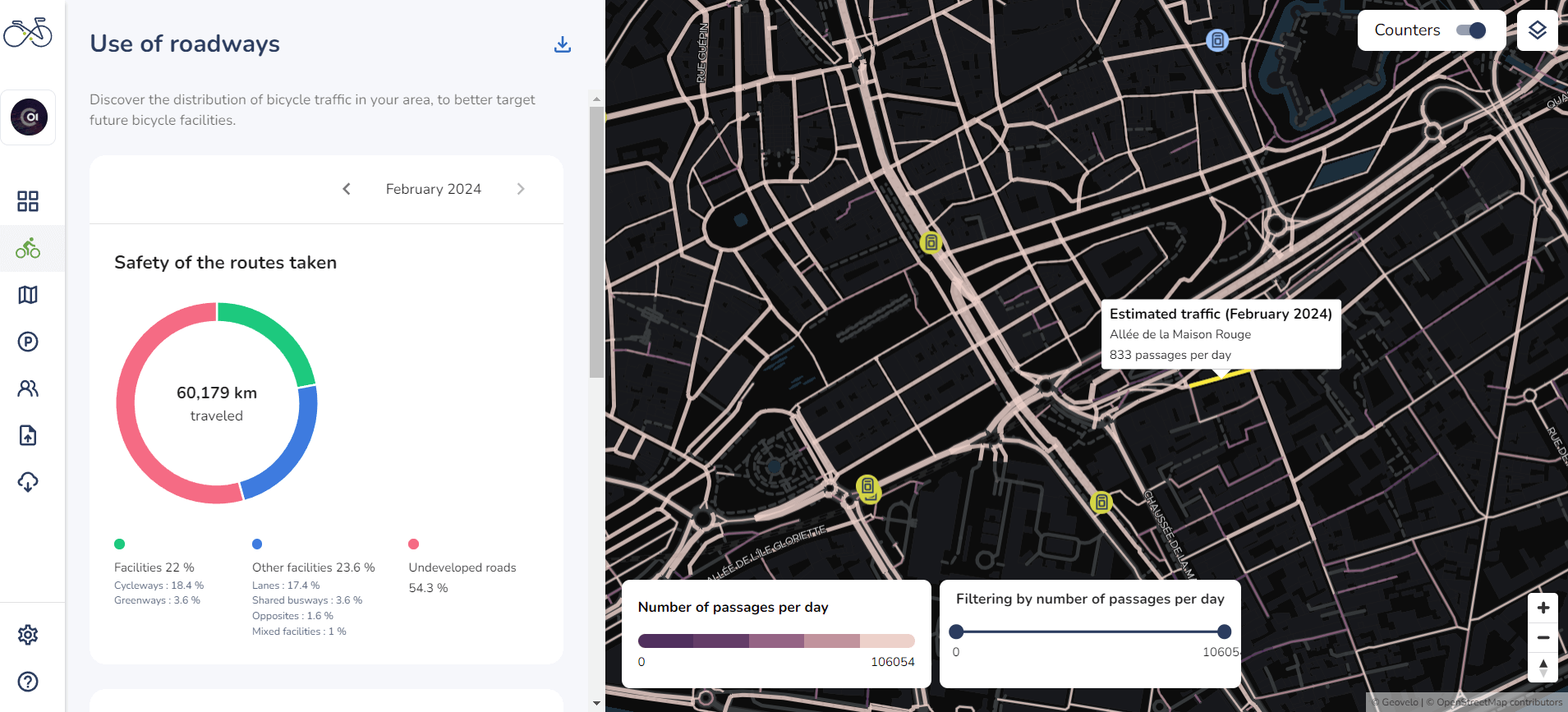Open the file upload icon in sidebar
The width and height of the screenshot is (1568, 712).
(x=28, y=435)
